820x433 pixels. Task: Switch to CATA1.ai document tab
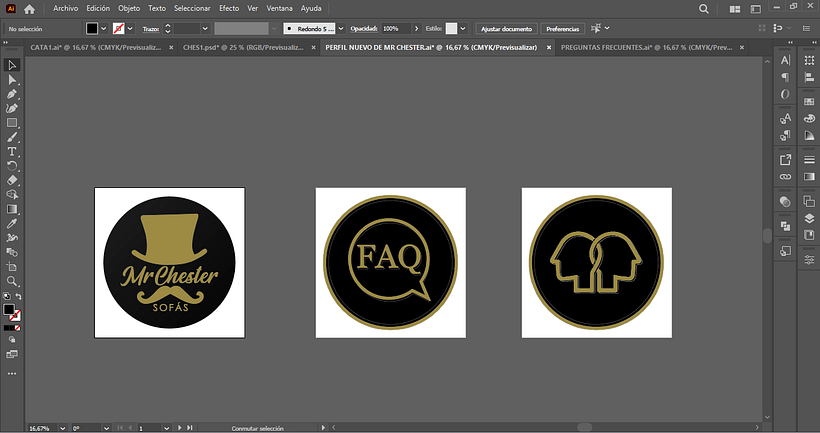point(96,48)
